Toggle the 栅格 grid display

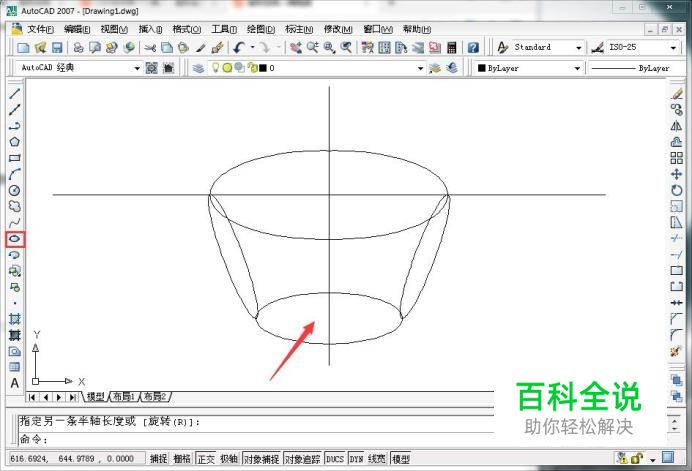coord(181,459)
